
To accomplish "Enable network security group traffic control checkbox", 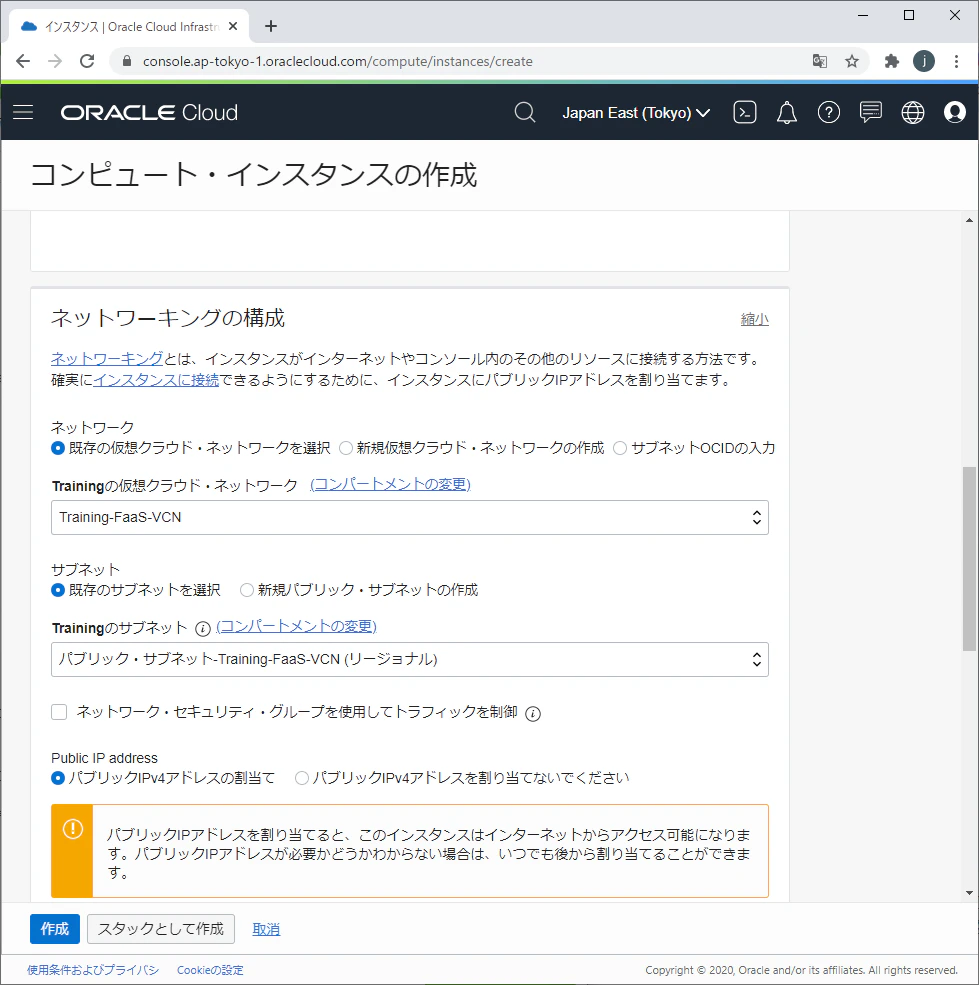I will [x=59, y=712].
